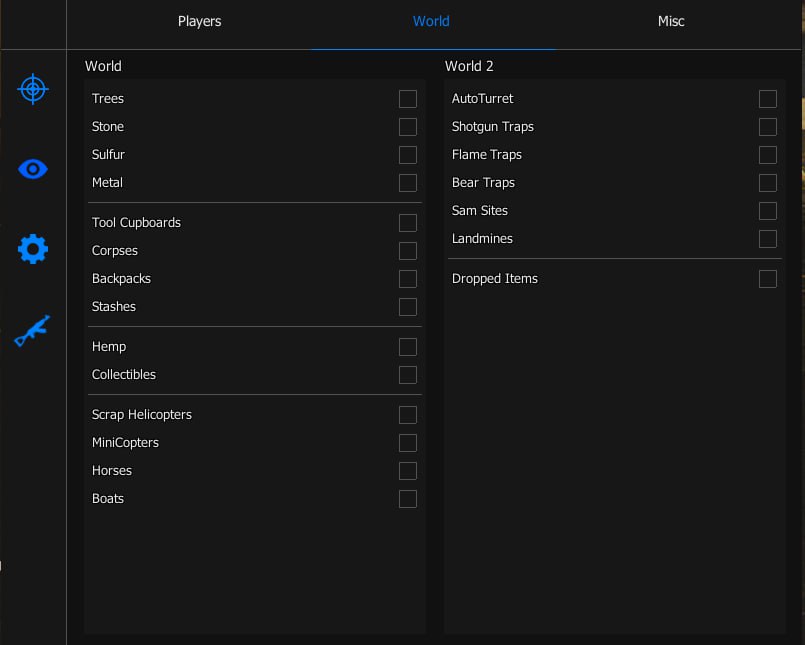The height and width of the screenshot is (645, 805).
Task: Click the "Dropped Items" label text
Action: click(x=494, y=279)
